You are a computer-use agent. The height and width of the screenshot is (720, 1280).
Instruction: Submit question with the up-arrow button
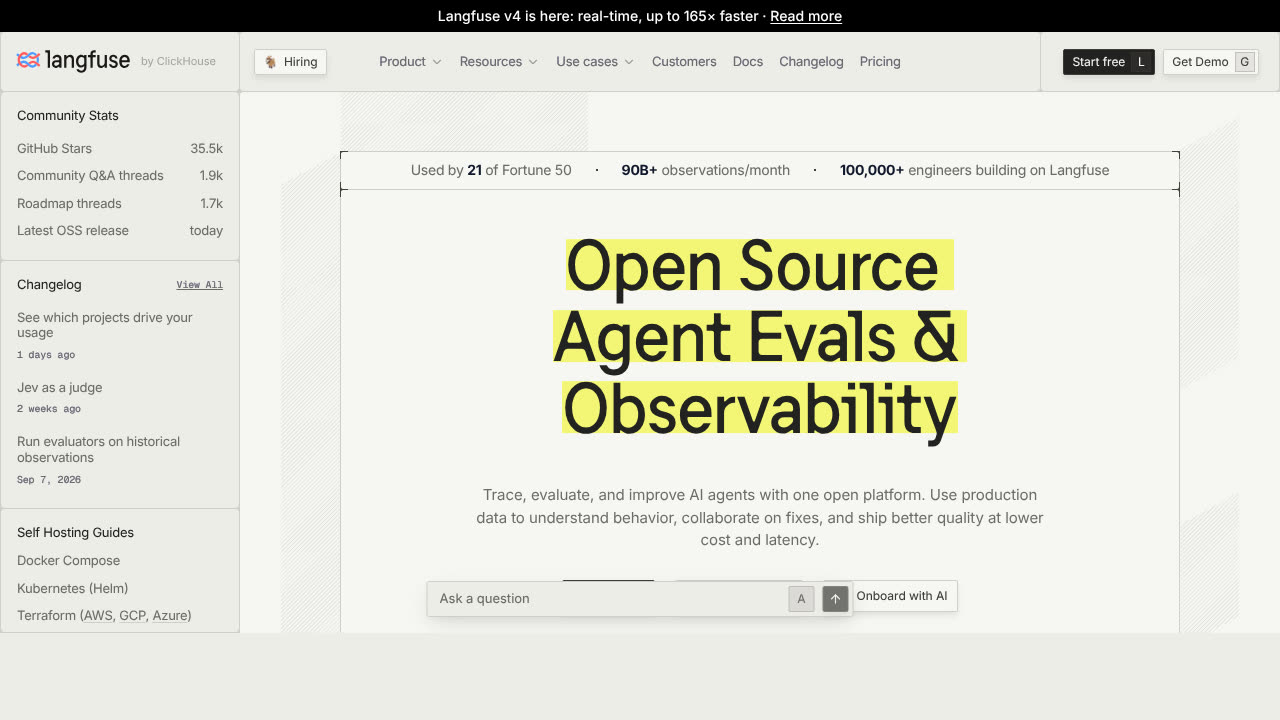click(x=835, y=599)
